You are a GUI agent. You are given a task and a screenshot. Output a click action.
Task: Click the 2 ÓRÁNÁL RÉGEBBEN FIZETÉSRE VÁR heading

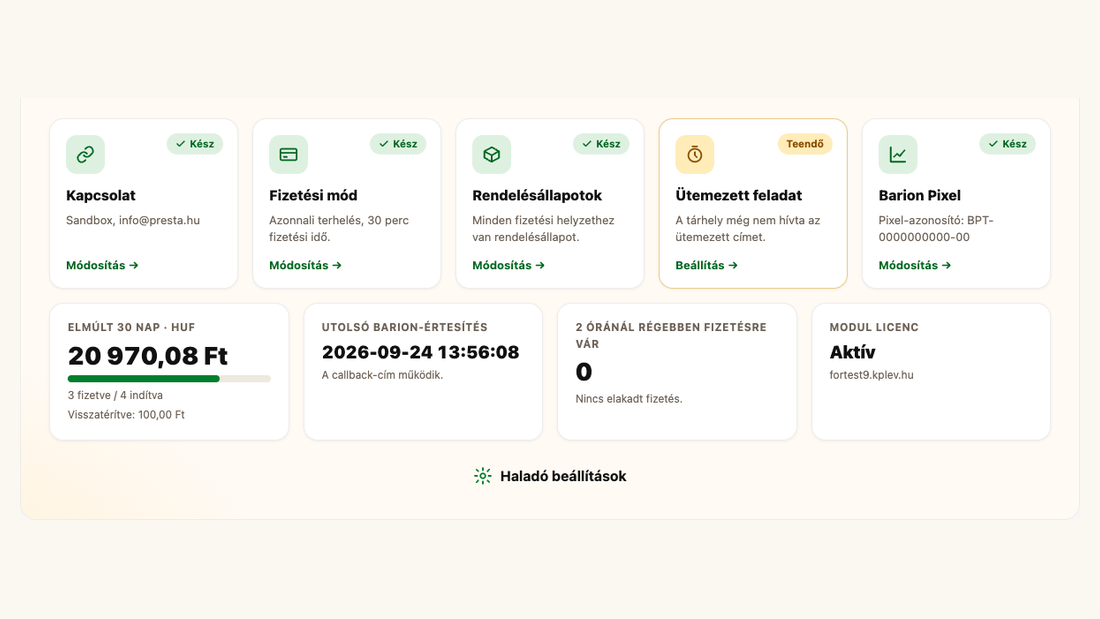point(671,335)
